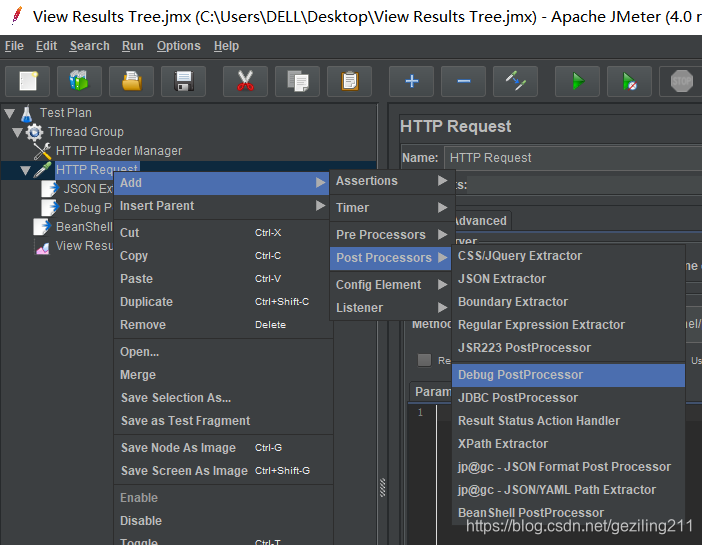Open the Run menu
Screen dimensions: 702x545
(133, 46)
